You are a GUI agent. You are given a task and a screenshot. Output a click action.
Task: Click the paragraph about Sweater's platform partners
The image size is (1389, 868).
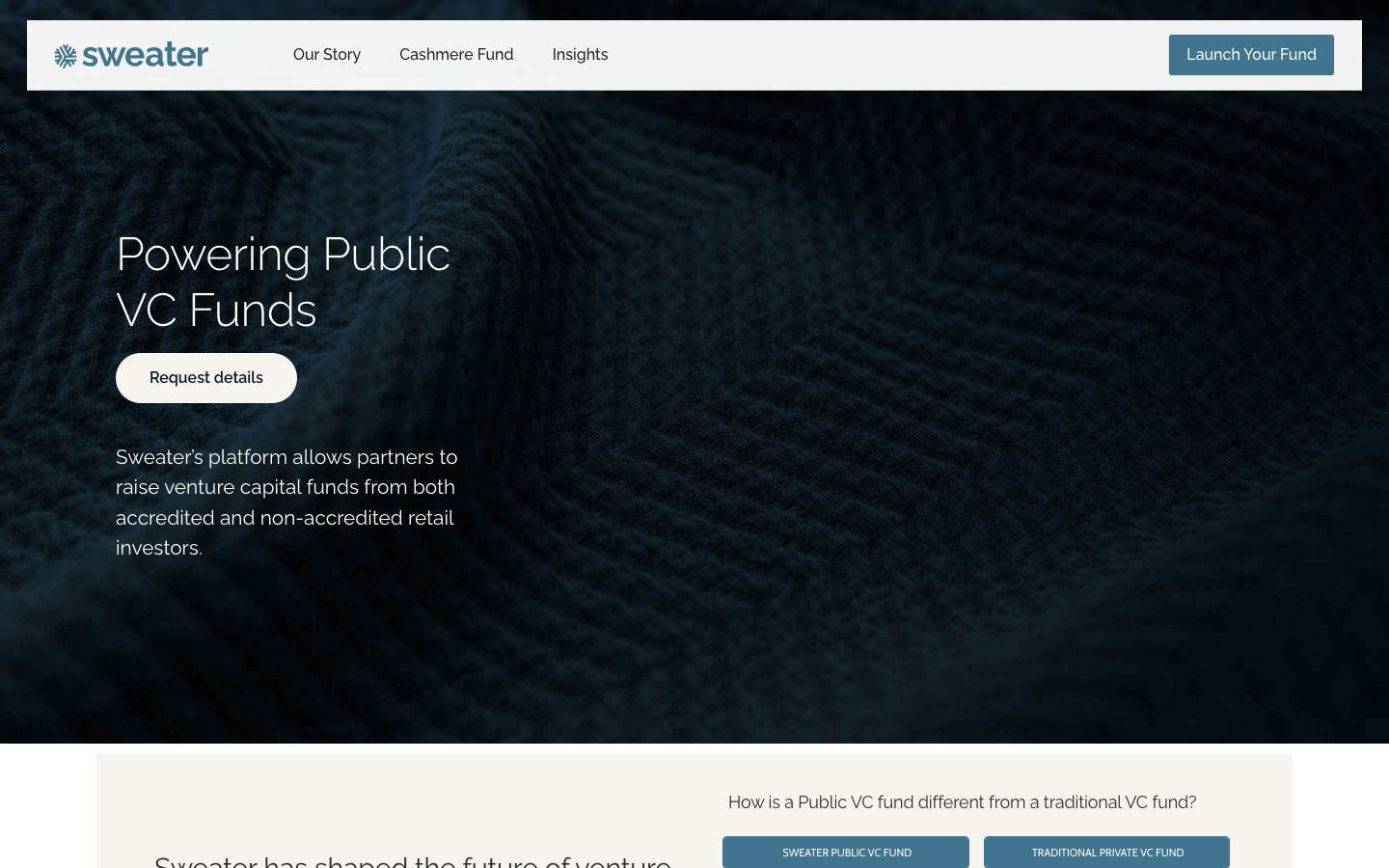click(286, 502)
